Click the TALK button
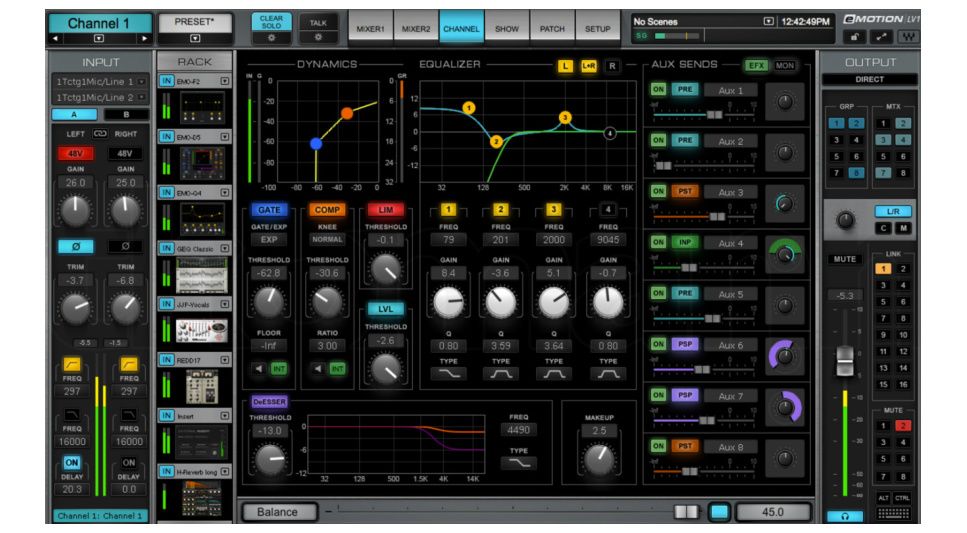The width and height of the screenshot is (967, 533). click(318, 23)
